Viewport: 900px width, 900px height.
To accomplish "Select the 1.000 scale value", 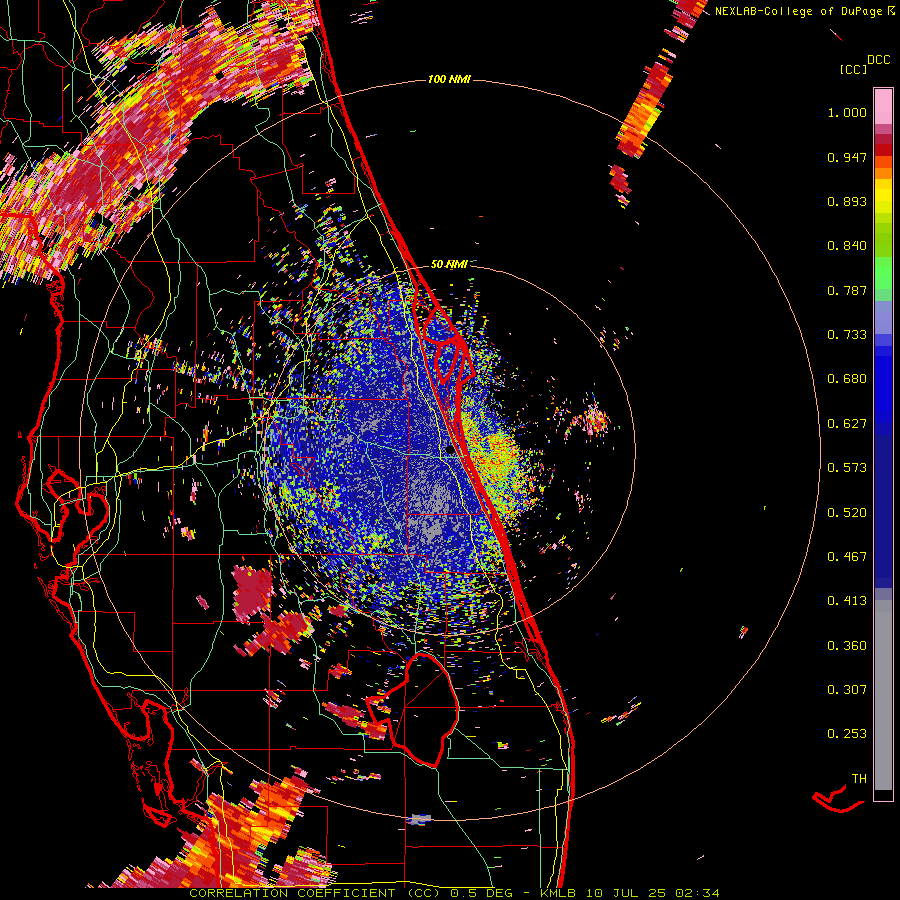I will click(x=847, y=112).
